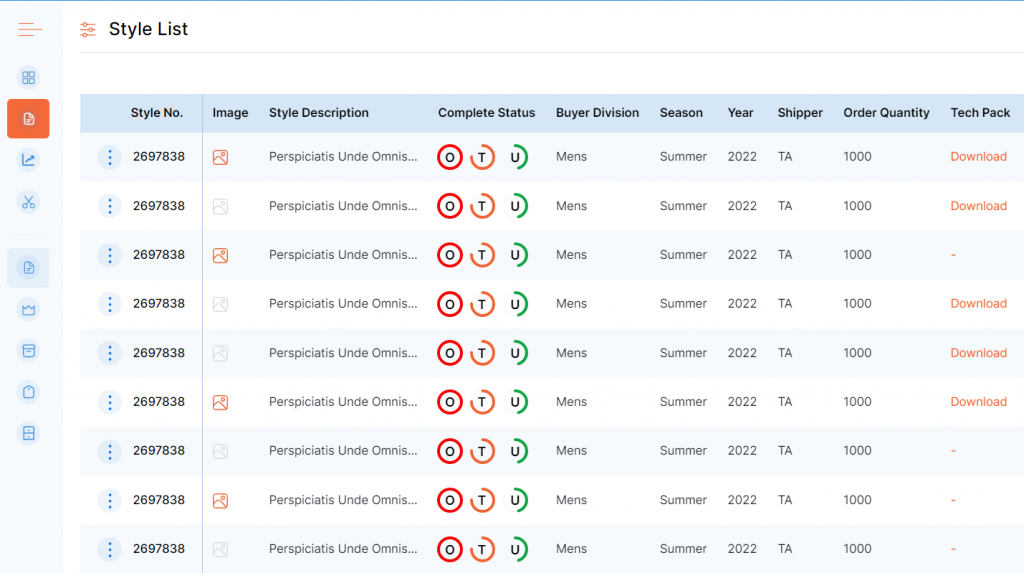Click the Style No. column header
Image resolution: width=1024 pixels, height=573 pixels.
[157, 113]
